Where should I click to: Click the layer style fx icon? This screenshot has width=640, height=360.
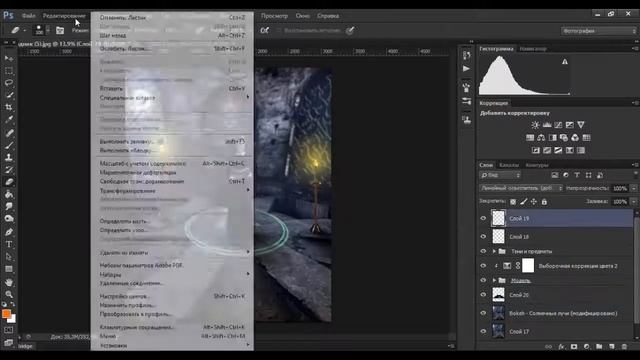[561, 347]
